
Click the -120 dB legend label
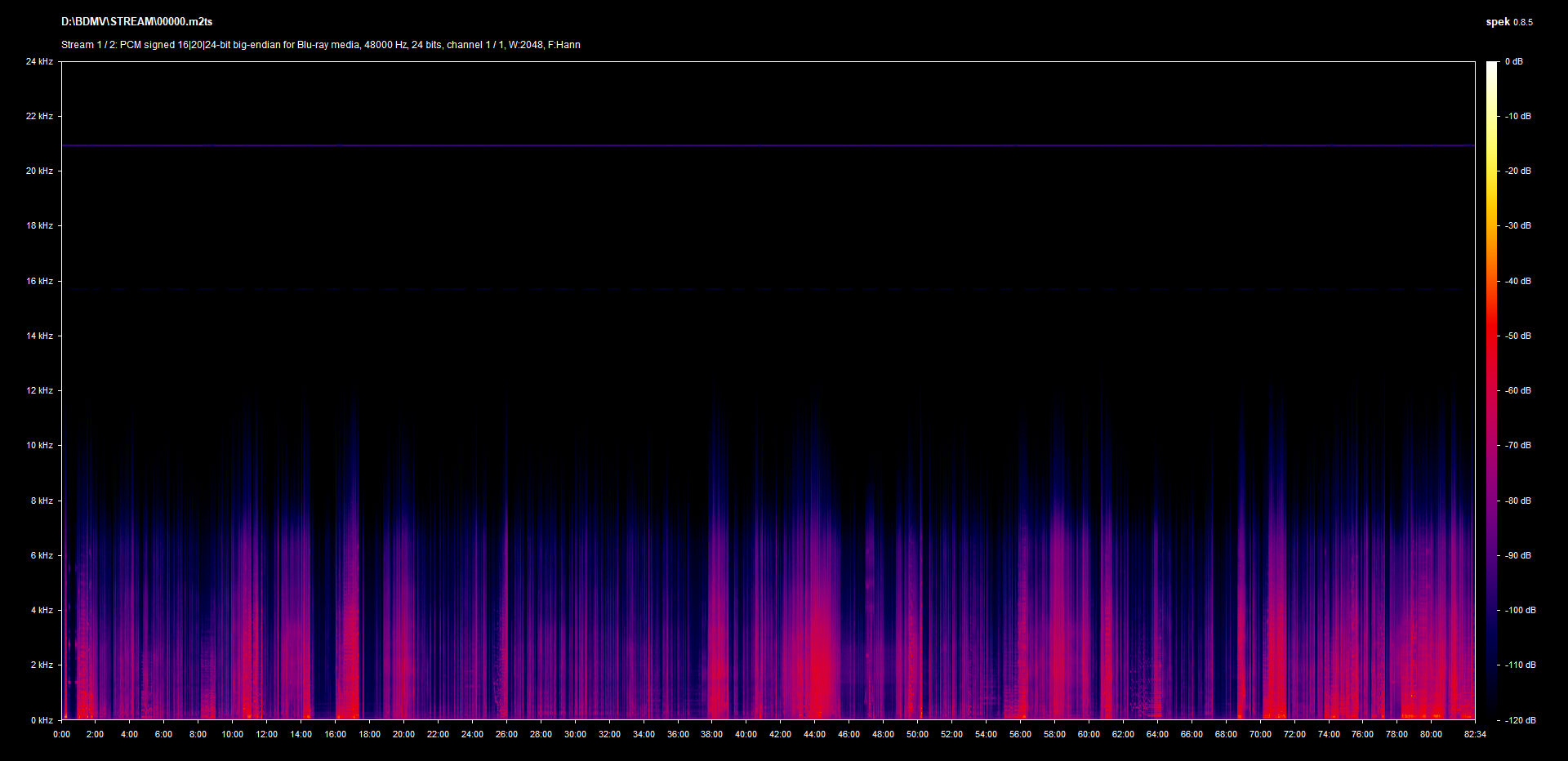point(1520,720)
